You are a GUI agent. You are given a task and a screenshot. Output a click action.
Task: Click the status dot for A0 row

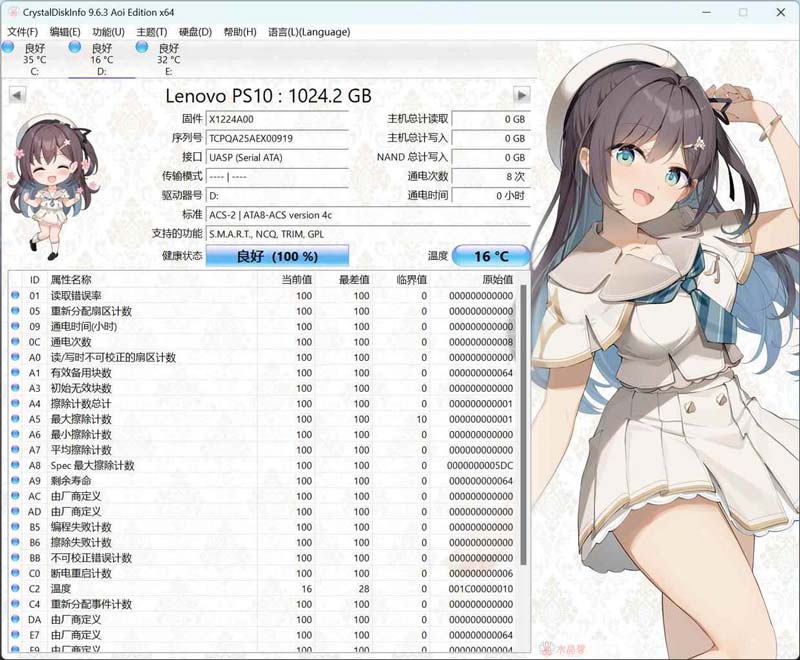[15, 357]
